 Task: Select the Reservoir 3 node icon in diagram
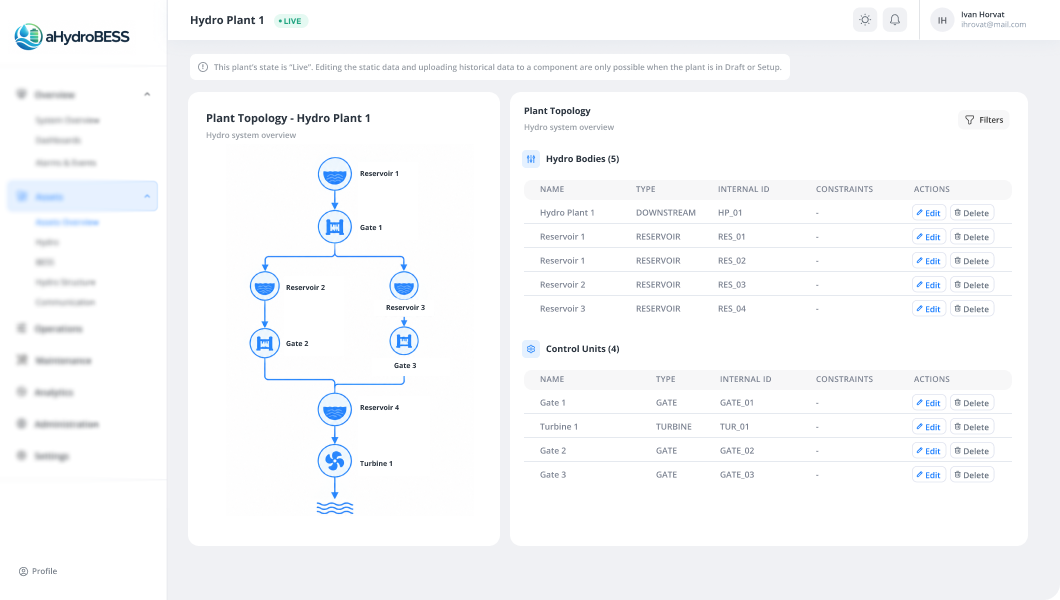(404, 286)
